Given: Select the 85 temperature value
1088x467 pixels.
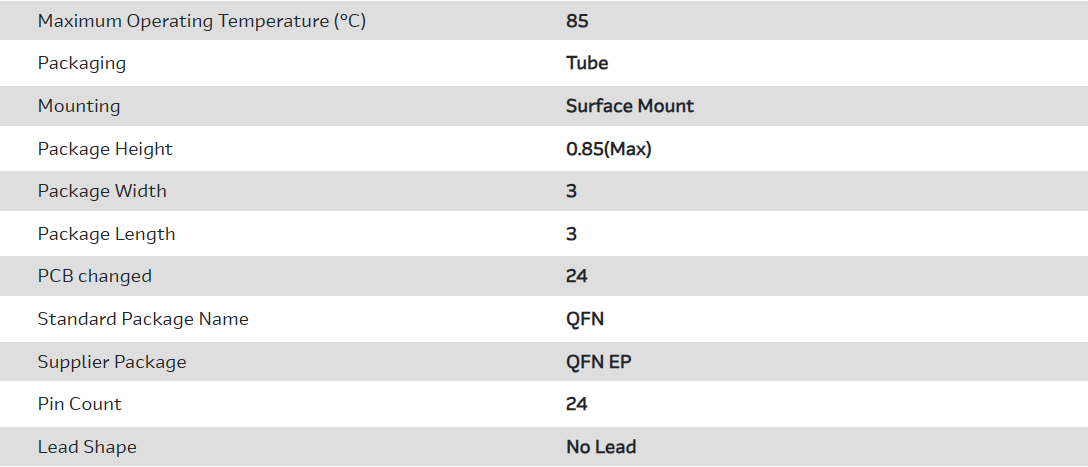Looking at the screenshot, I should (576, 21).
